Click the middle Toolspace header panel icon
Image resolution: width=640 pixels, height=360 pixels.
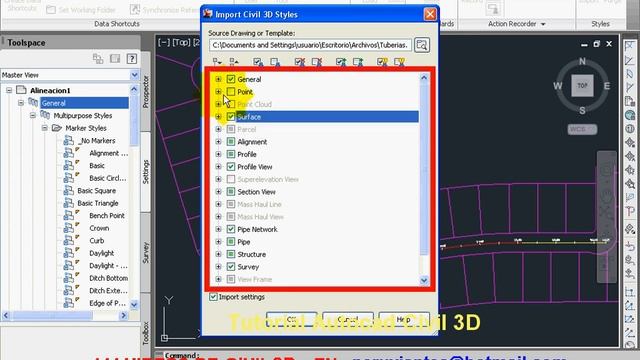[115, 59]
